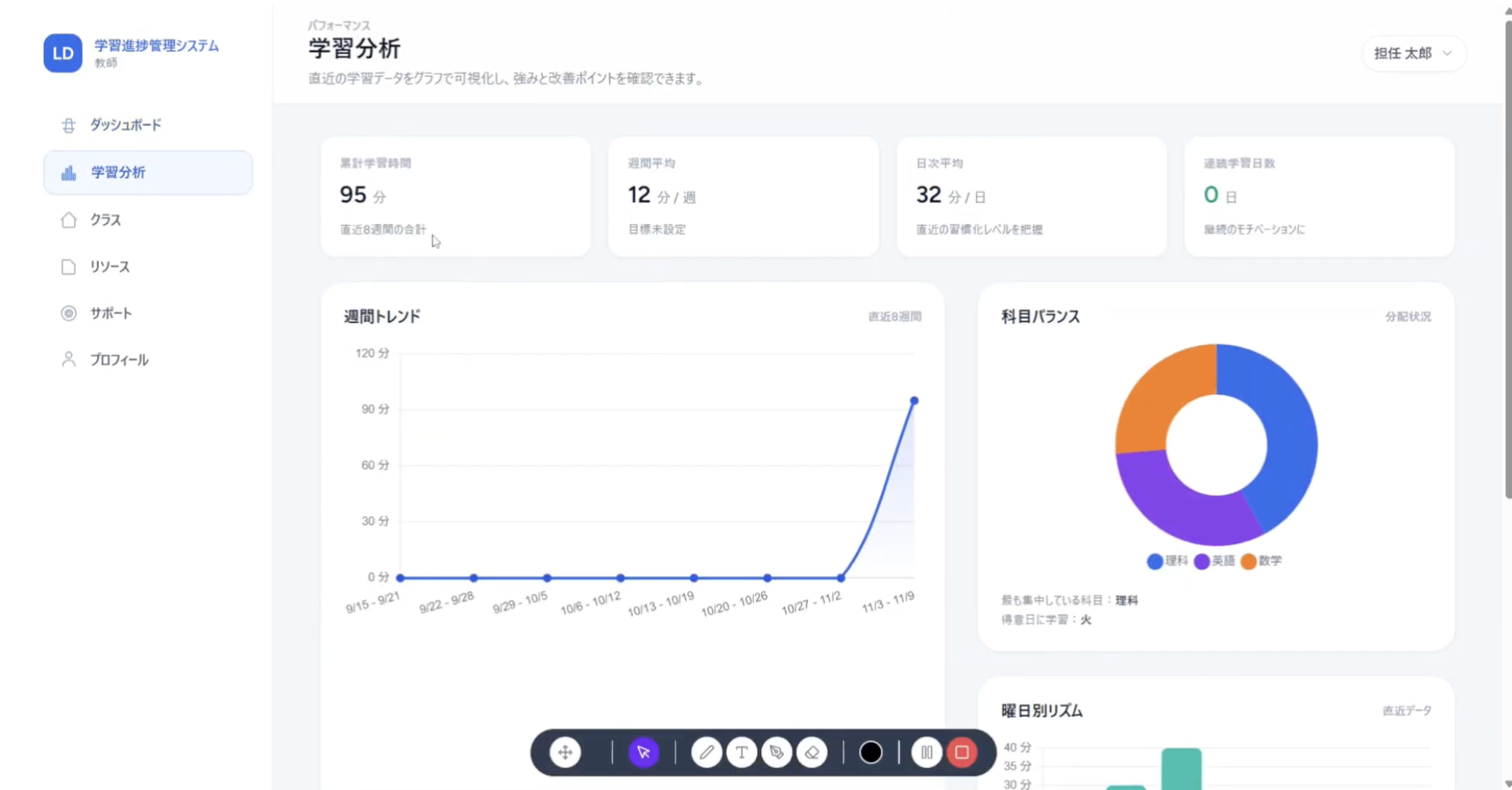Select the highlighter marker tool
Image resolution: width=1512 pixels, height=790 pixels.
click(777, 752)
